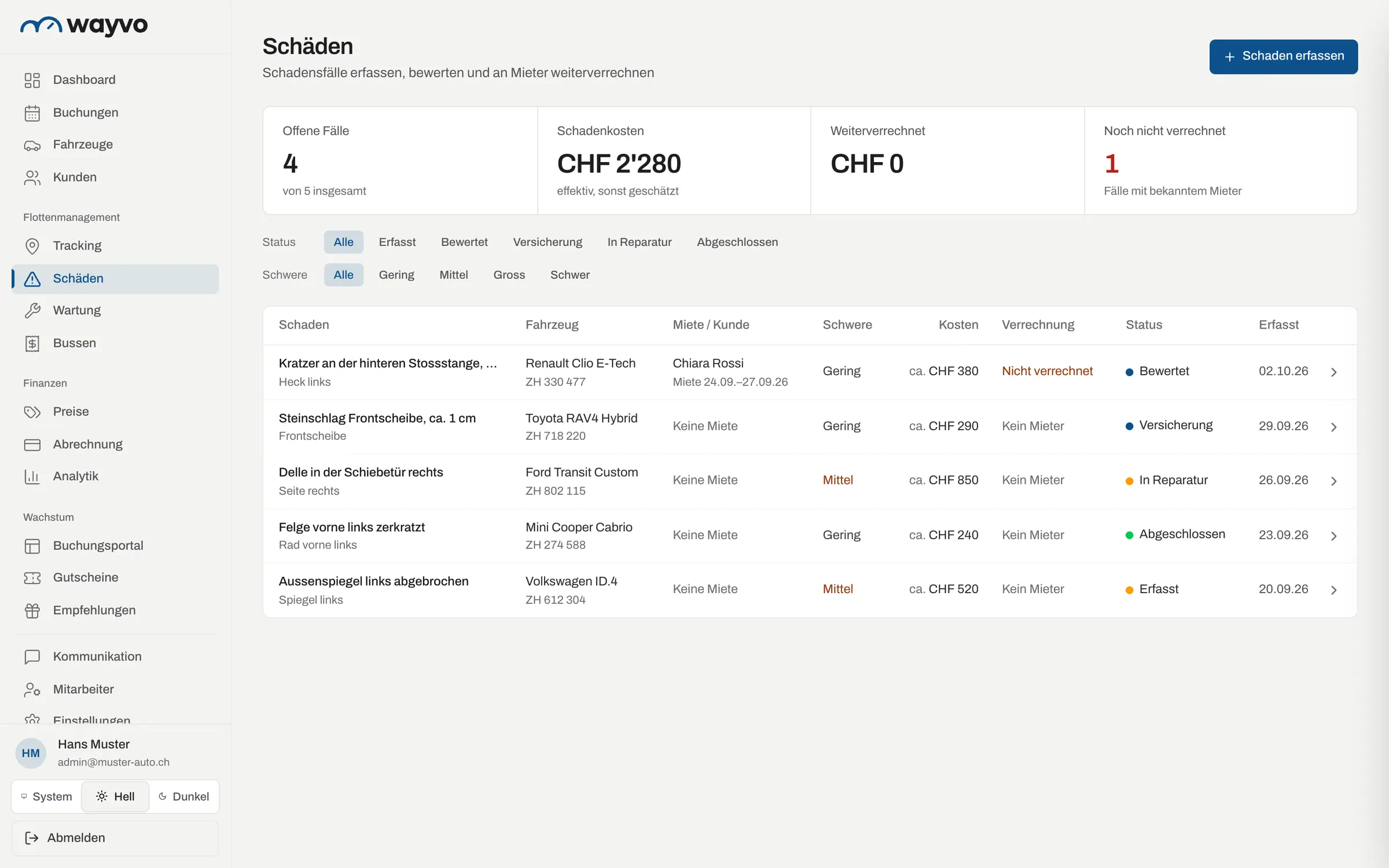Filter status by Erfasst
1389x868 pixels.
[x=397, y=242]
